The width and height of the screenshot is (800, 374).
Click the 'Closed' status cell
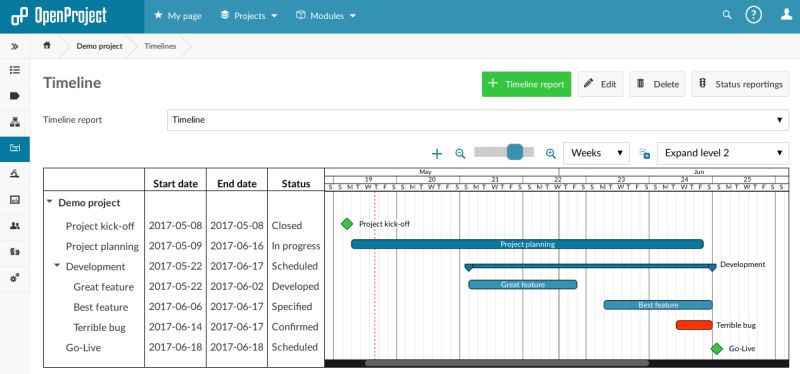click(x=287, y=226)
